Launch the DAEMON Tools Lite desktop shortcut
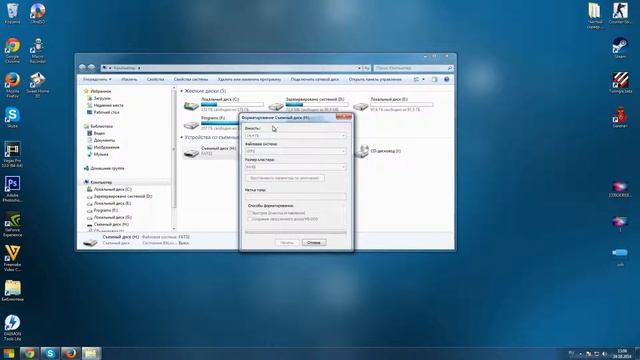Screen dimensions: 640x360 pos(12,328)
